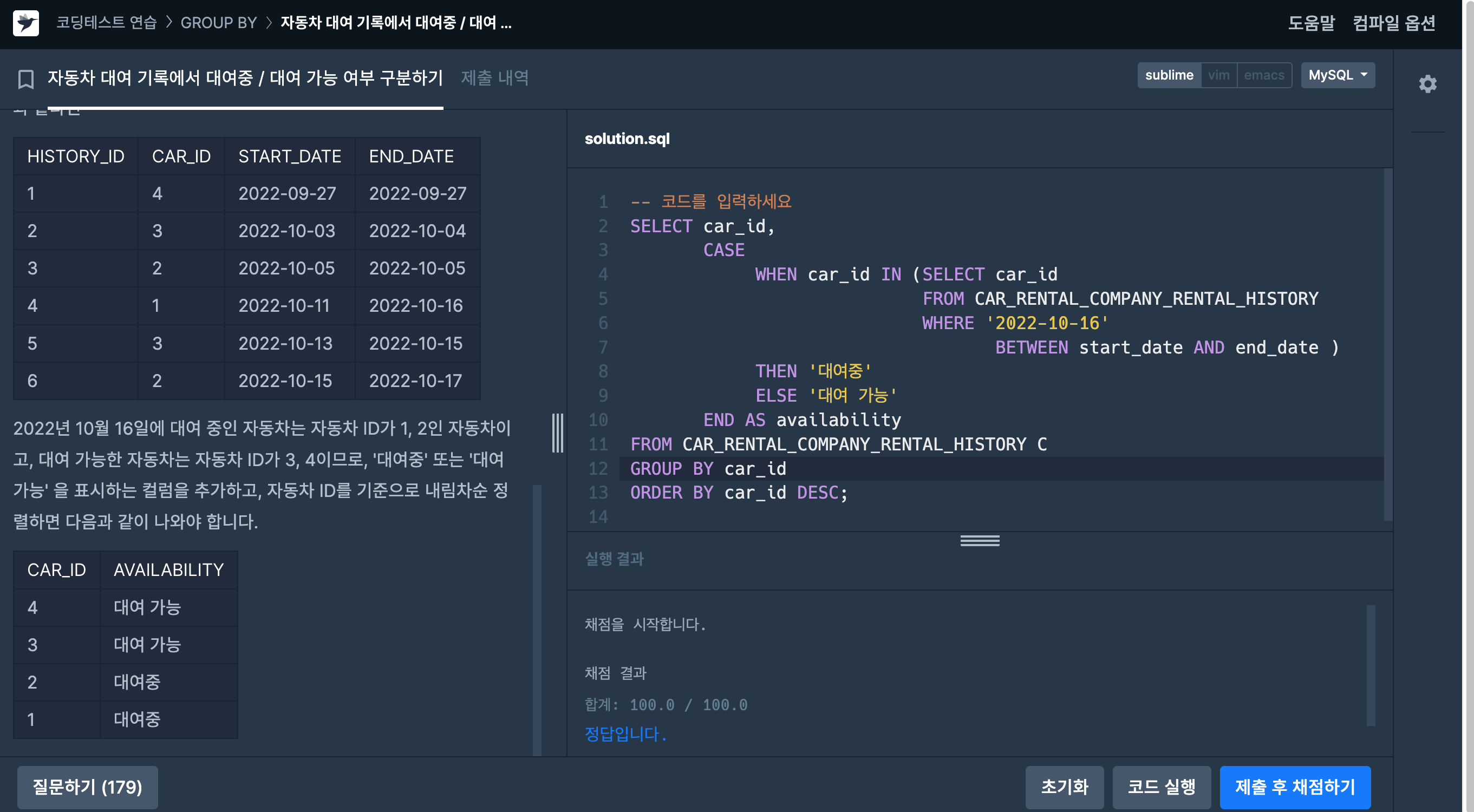Screen dimensions: 1474x812
Task: Switch editor mode to emacs
Action: point(1263,75)
